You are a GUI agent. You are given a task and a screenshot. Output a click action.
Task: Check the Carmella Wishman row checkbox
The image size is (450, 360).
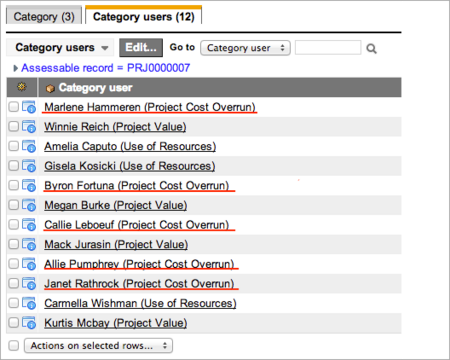coord(13,303)
